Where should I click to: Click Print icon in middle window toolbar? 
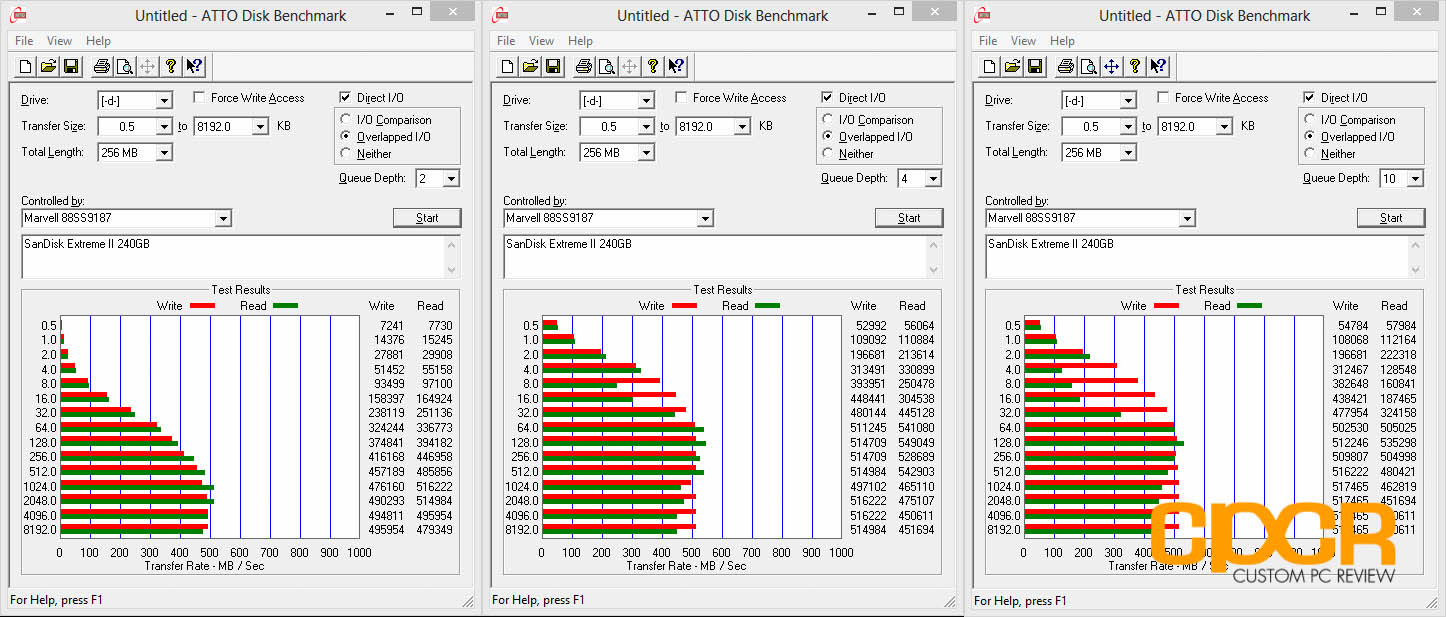pos(583,66)
